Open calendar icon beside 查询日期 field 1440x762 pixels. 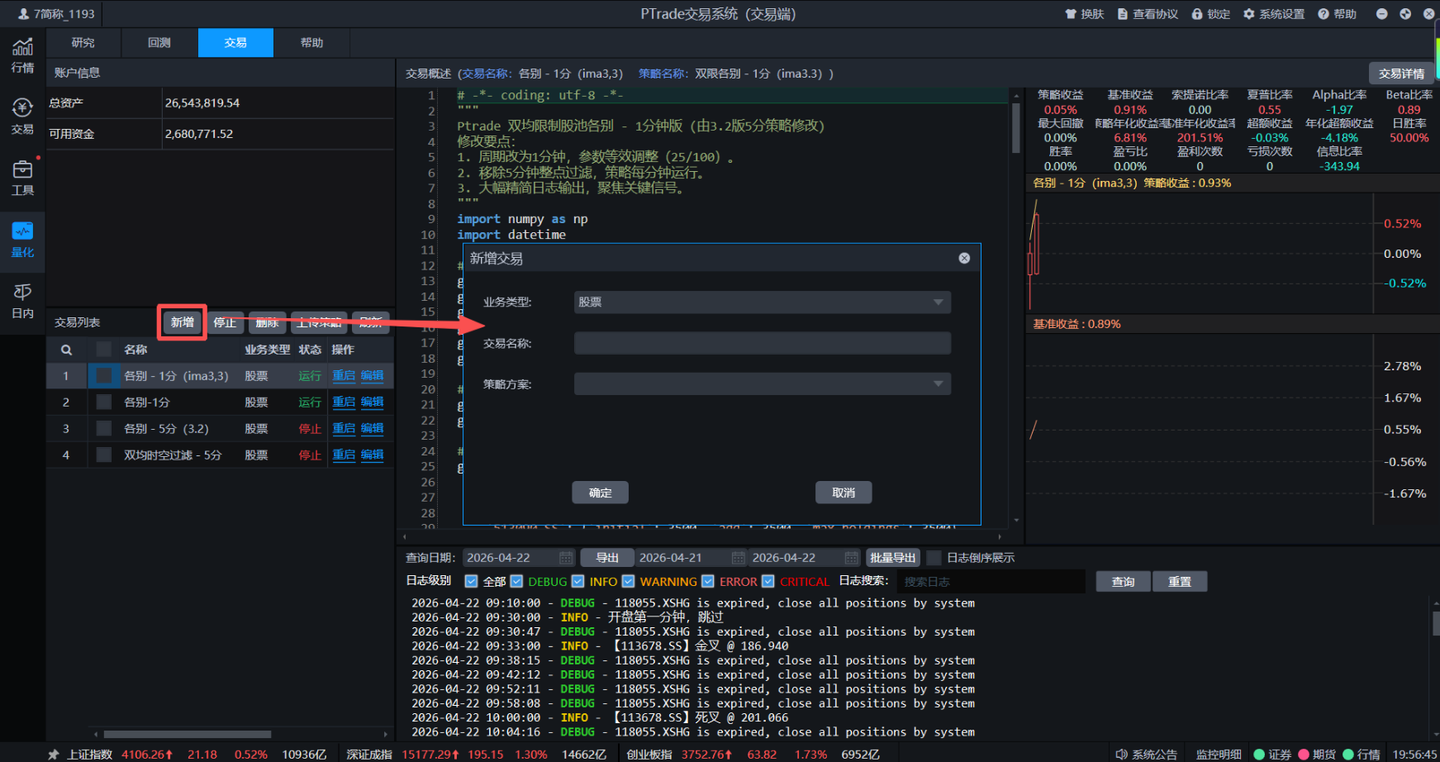(566, 558)
